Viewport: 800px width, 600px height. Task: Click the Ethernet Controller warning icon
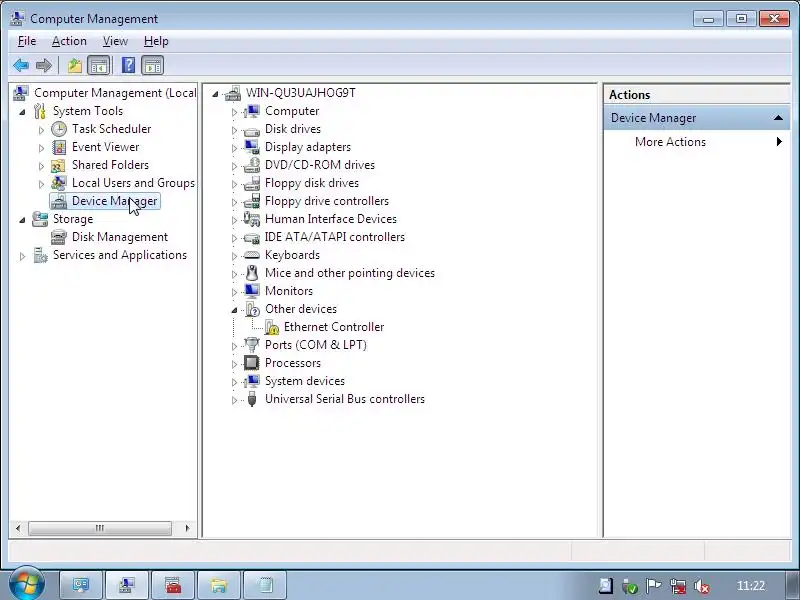271,327
